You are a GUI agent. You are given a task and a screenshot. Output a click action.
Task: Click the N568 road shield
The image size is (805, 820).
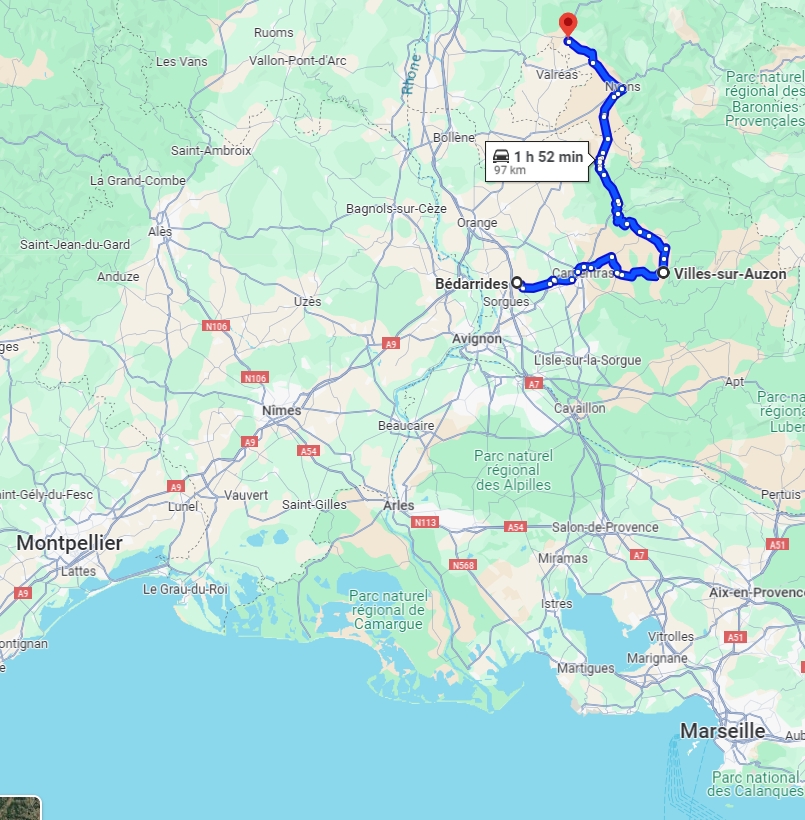(463, 565)
